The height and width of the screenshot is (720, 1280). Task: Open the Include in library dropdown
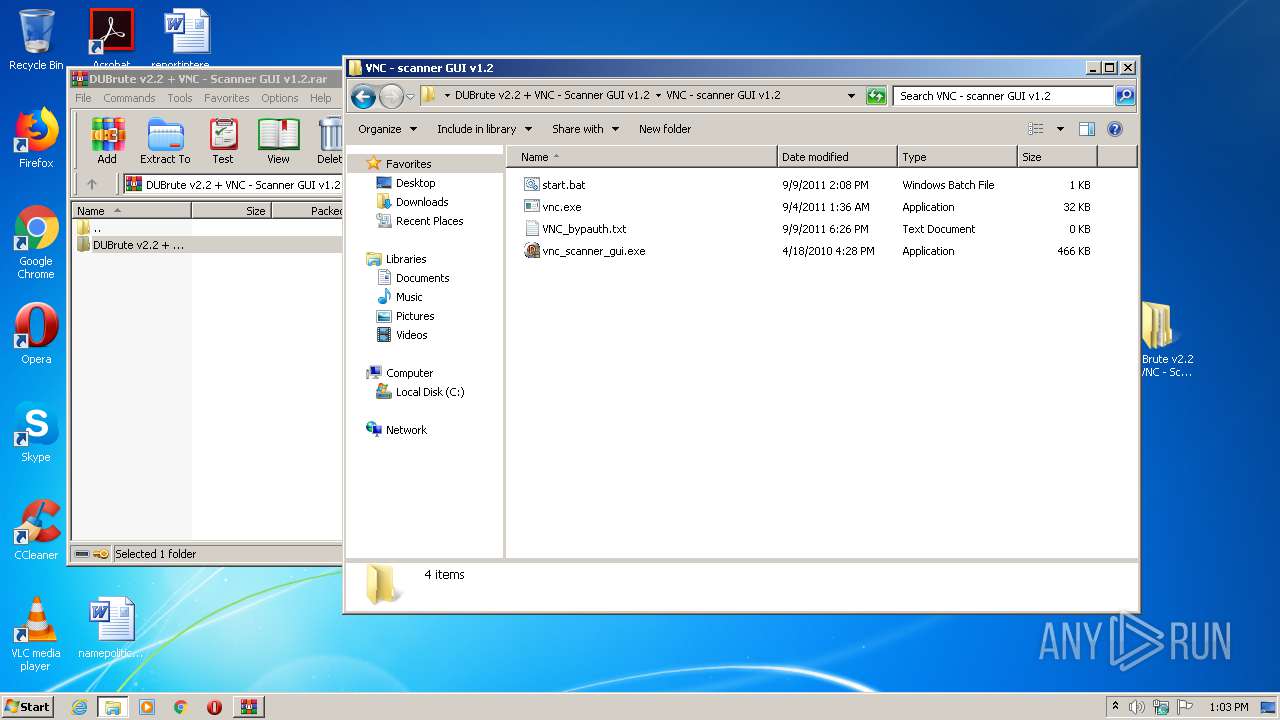[484, 129]
